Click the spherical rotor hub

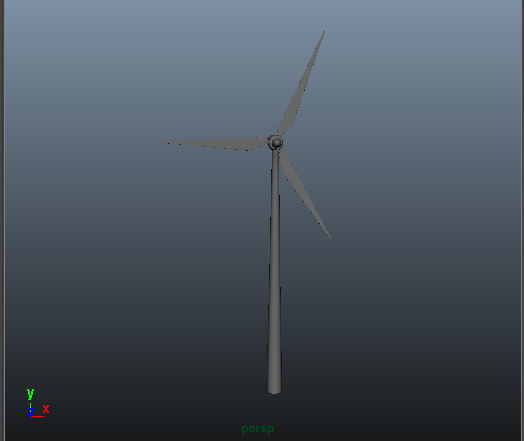[x=276, y=143]
